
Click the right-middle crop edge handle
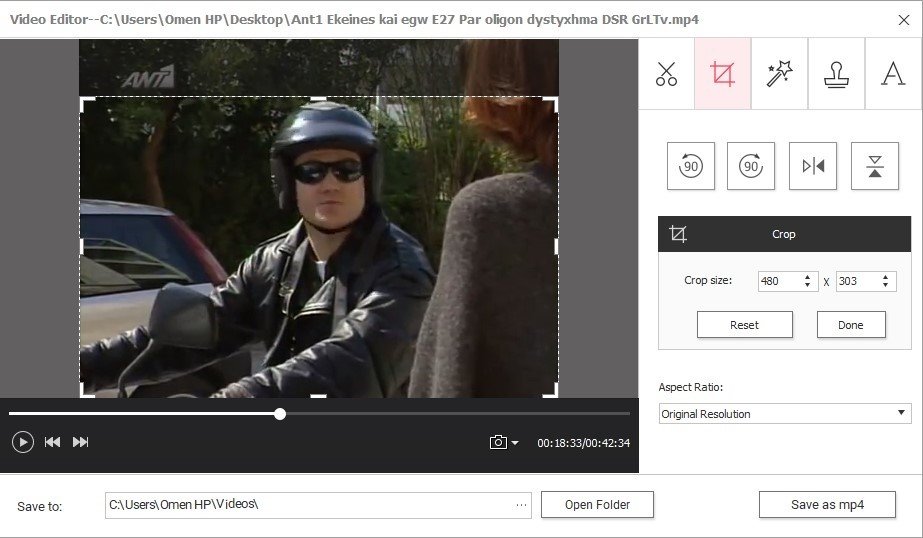point(556,247)
